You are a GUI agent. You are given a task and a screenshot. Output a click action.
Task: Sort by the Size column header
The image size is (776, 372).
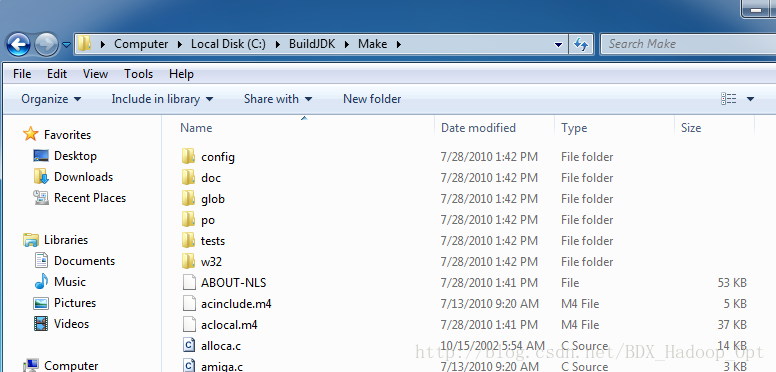point(691,128)
